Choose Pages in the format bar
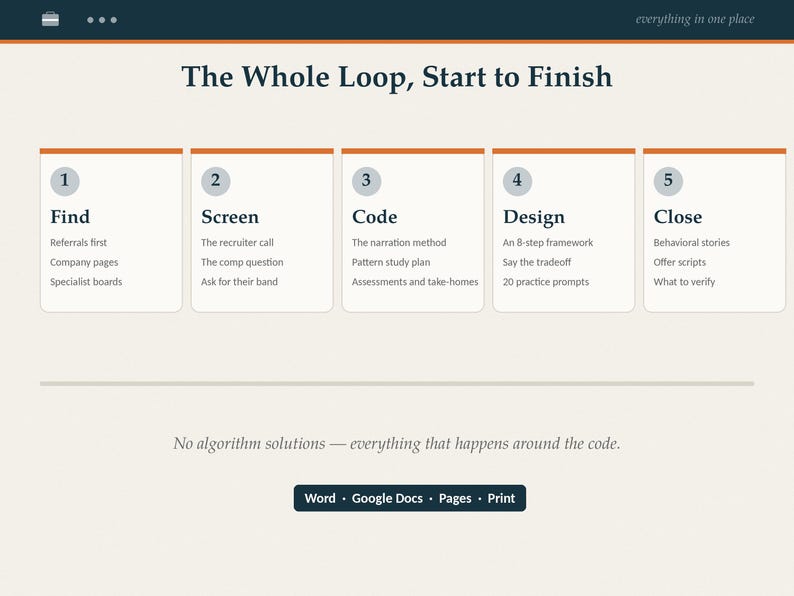Screen dimensions: 794x596 pos(455,499)
